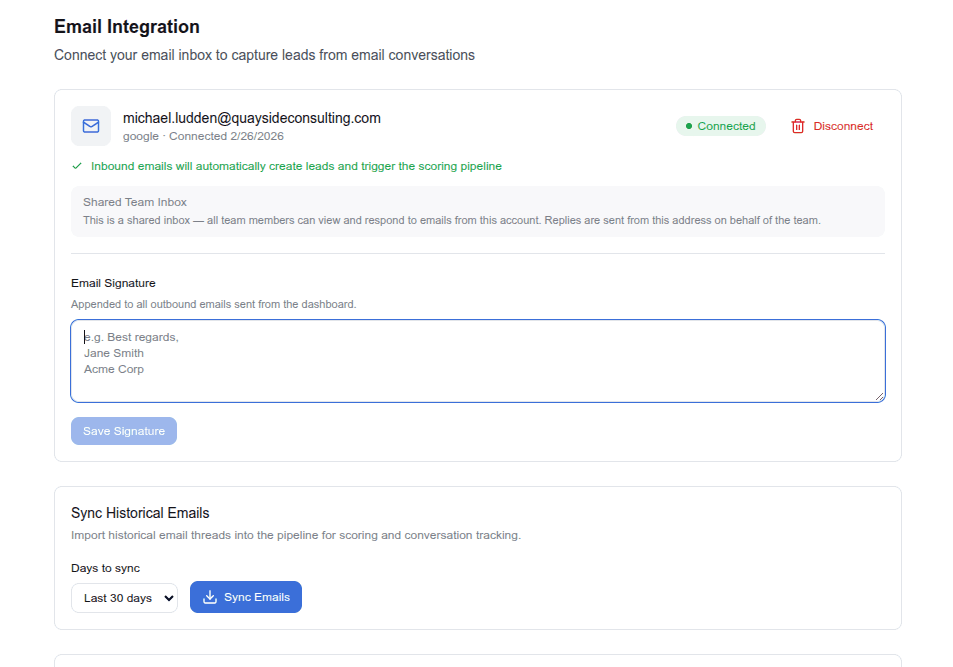Click the download icon inside Sync Emails button
Image resolution: width=953 pixels, height=667 pixels.
coord(210,596)
